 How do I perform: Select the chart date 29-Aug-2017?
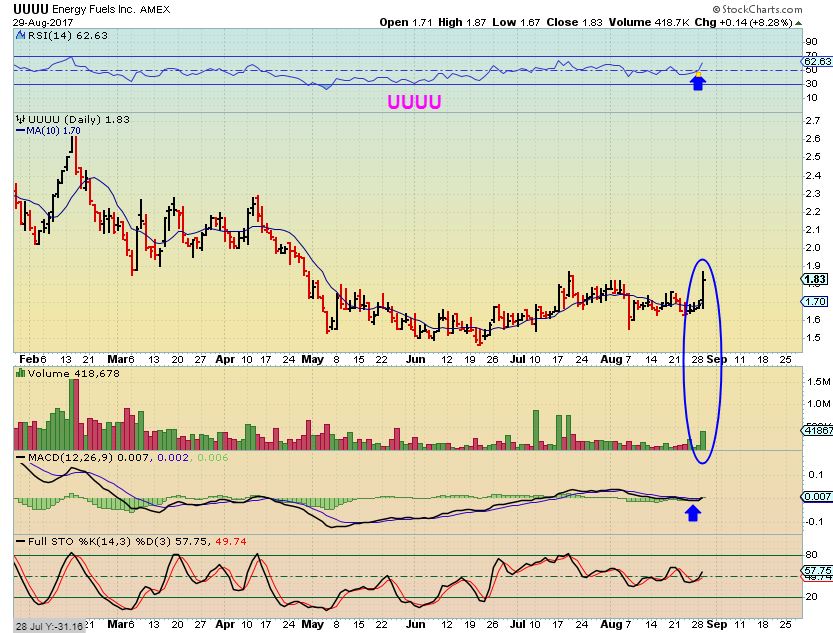tap(43, 23)
